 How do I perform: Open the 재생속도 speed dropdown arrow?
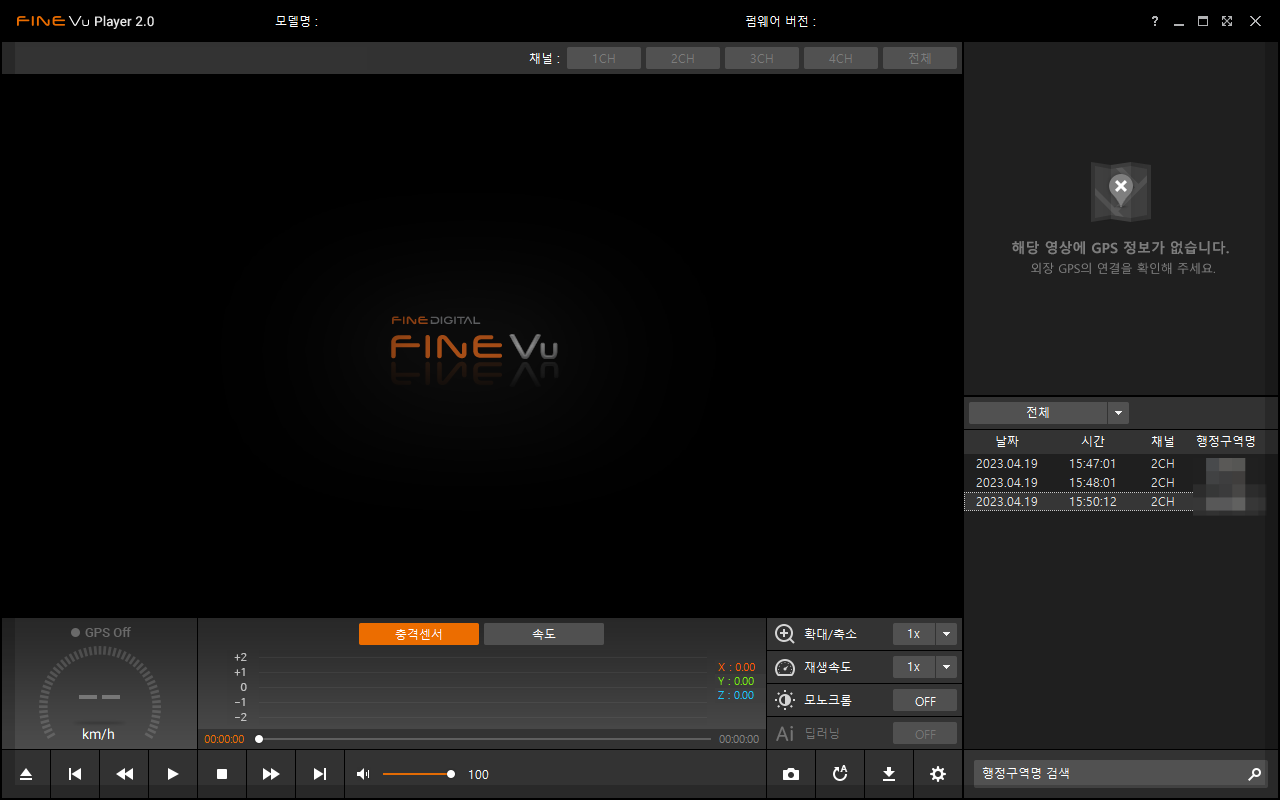click(x=947, y=667)
